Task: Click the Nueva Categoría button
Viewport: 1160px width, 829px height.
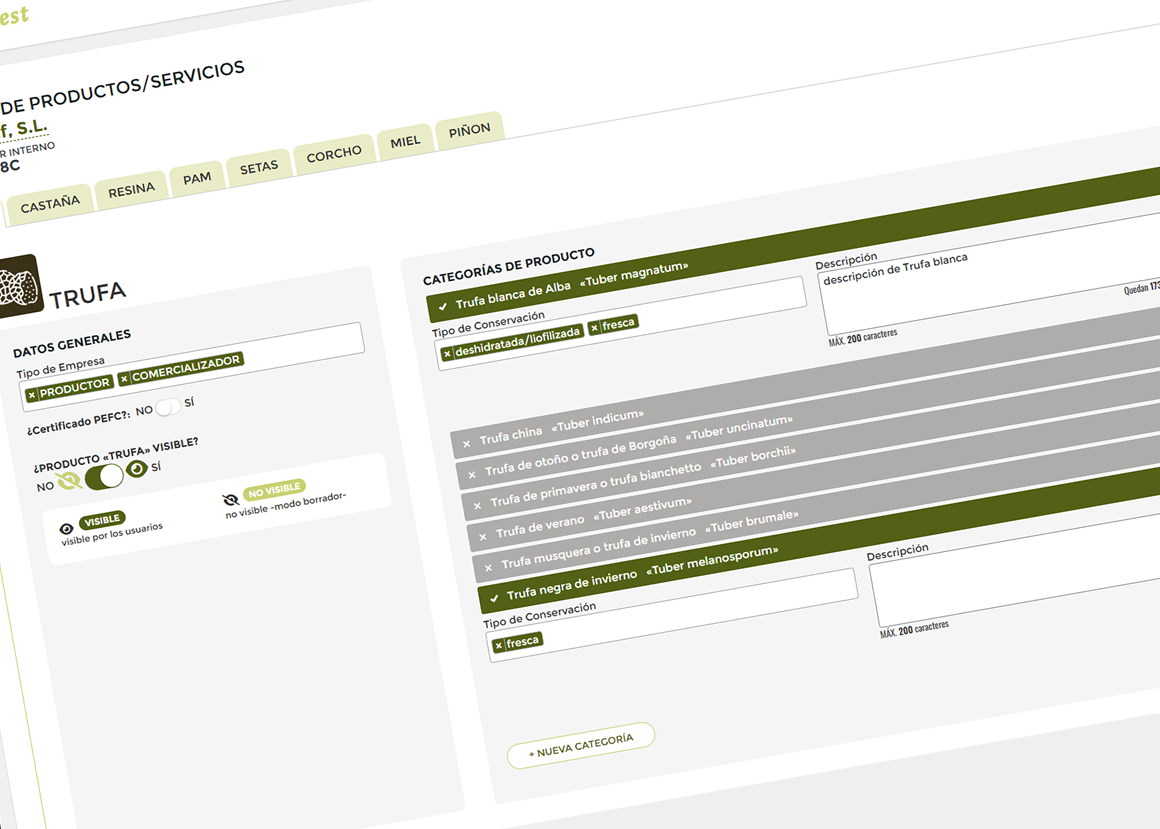Action: tap(580, 746)
